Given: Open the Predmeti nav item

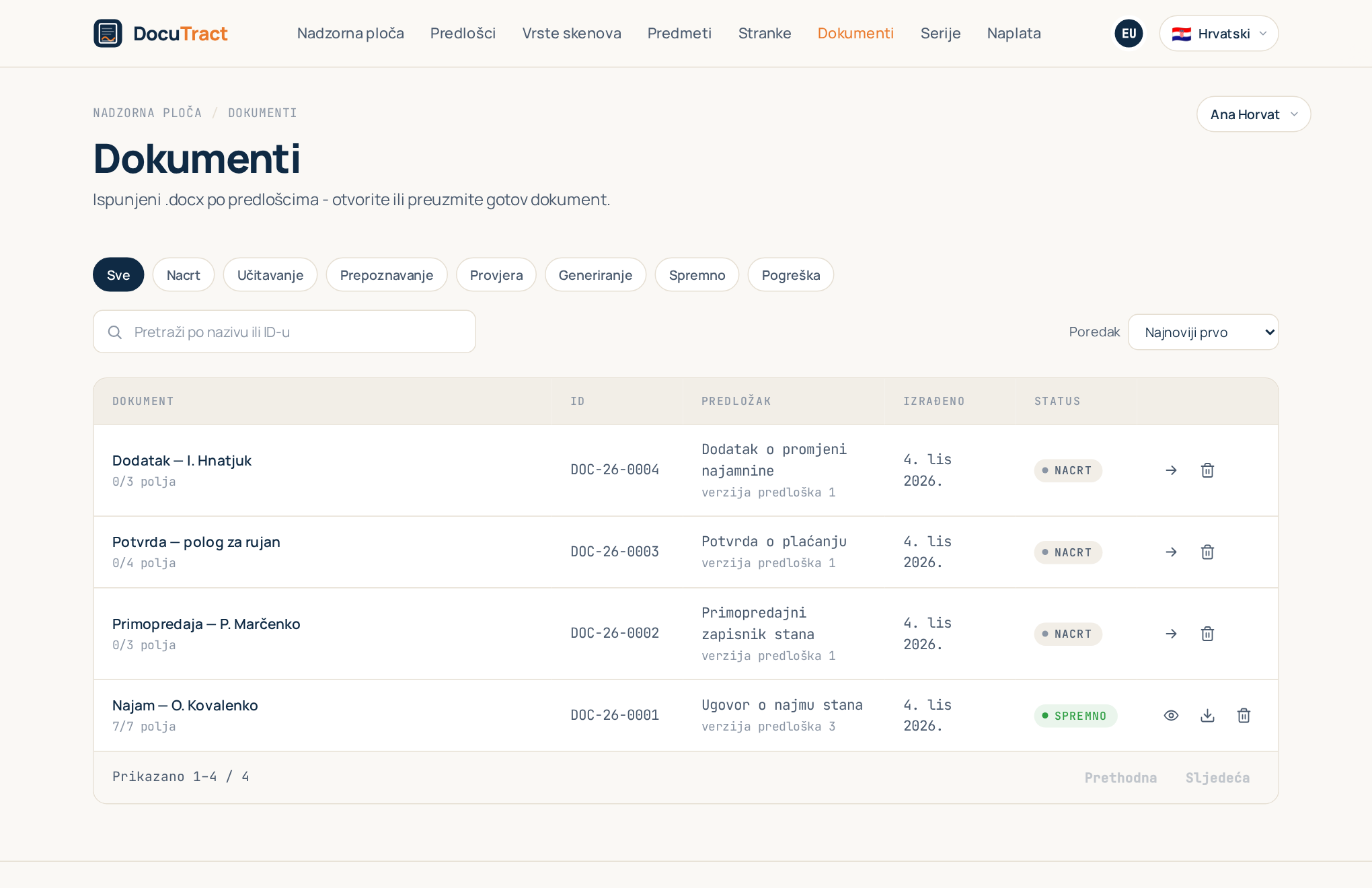Looking at the screenshot, I should [x=679, y=33].
